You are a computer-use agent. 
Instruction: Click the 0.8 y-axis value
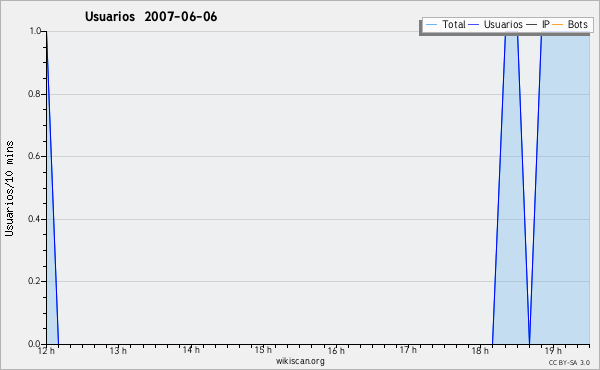pyautogui.click(x=34, y=94)
